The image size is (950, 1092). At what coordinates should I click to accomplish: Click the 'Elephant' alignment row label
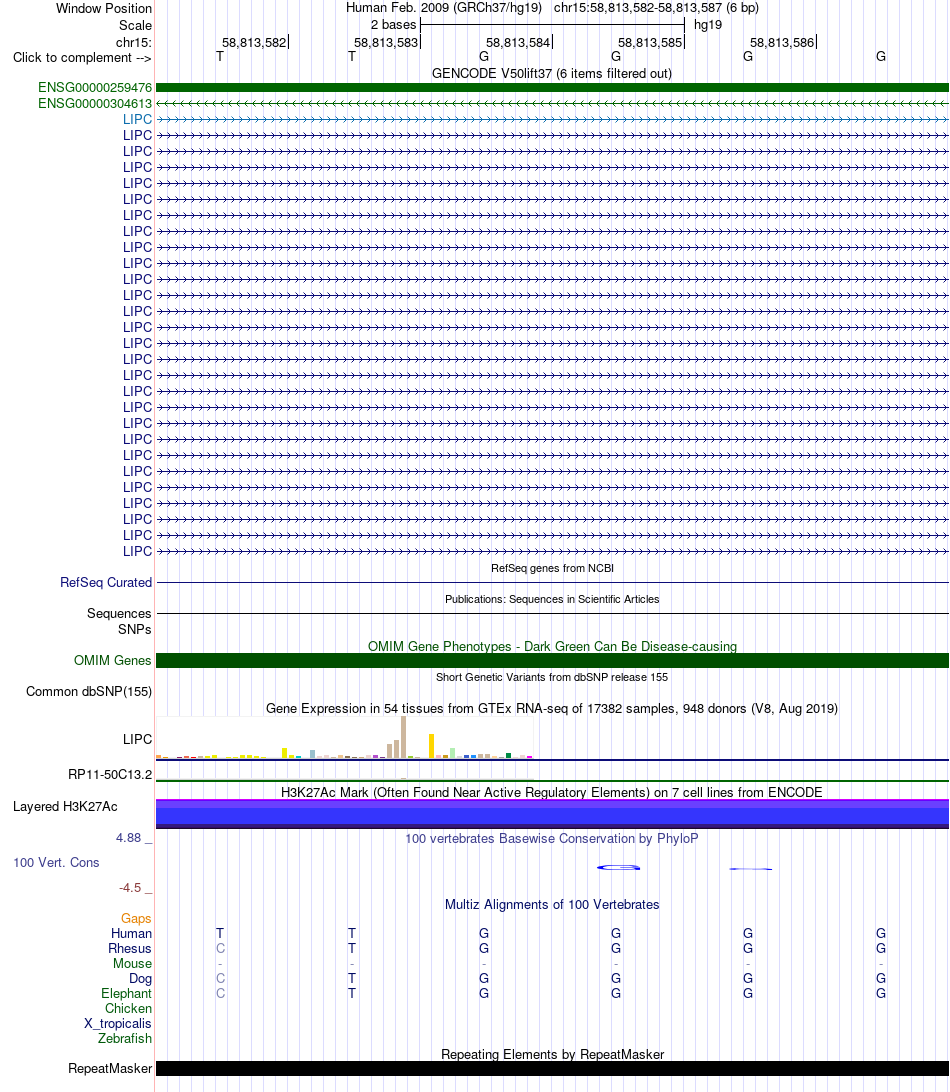click(x=126, y=993)
